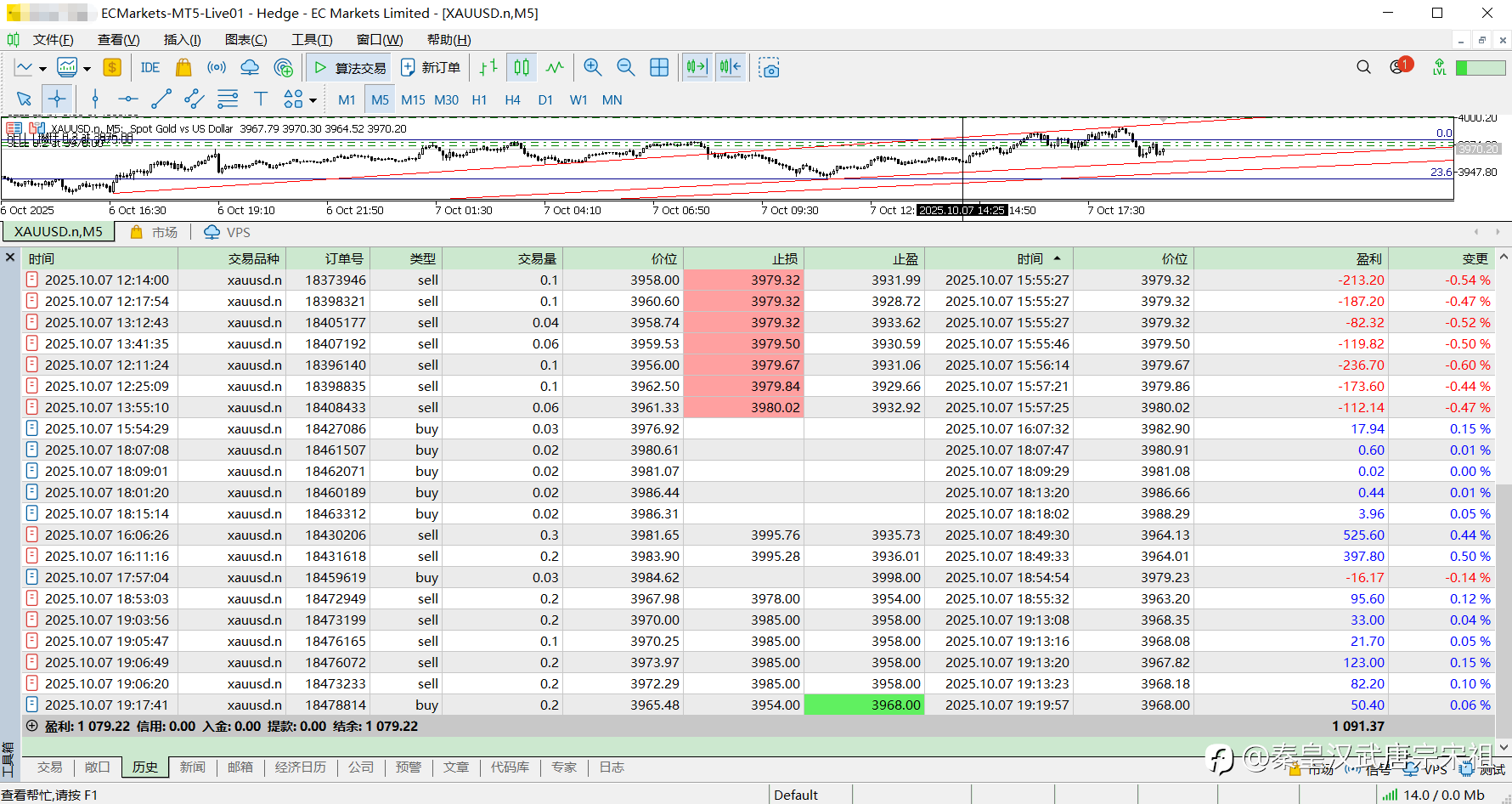Sort by 盈利 profit column header
The width and height of the screenshot is (1512, 804).
point(1368,258)
